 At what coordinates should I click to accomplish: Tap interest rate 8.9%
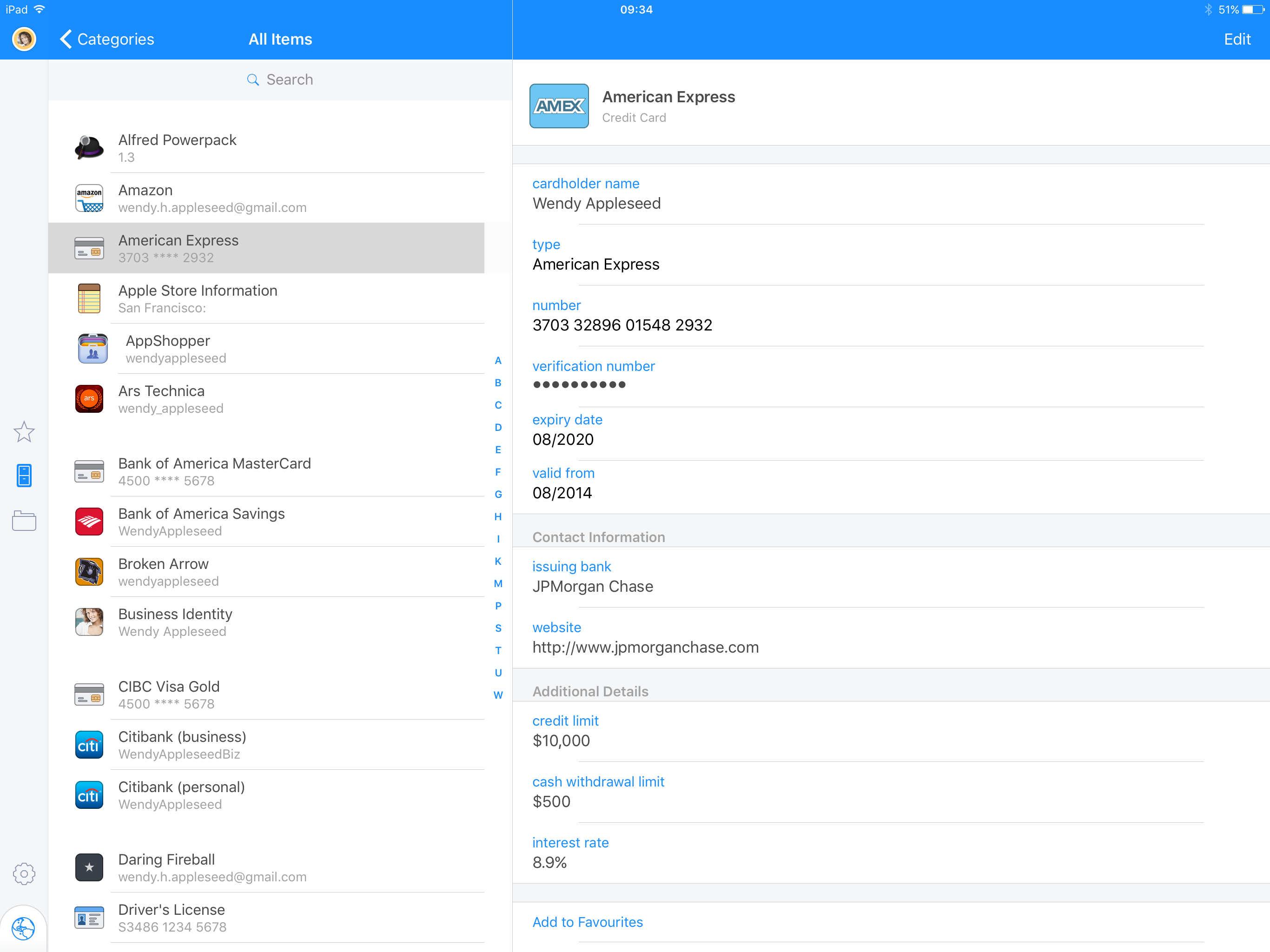[x=549, y=862]
